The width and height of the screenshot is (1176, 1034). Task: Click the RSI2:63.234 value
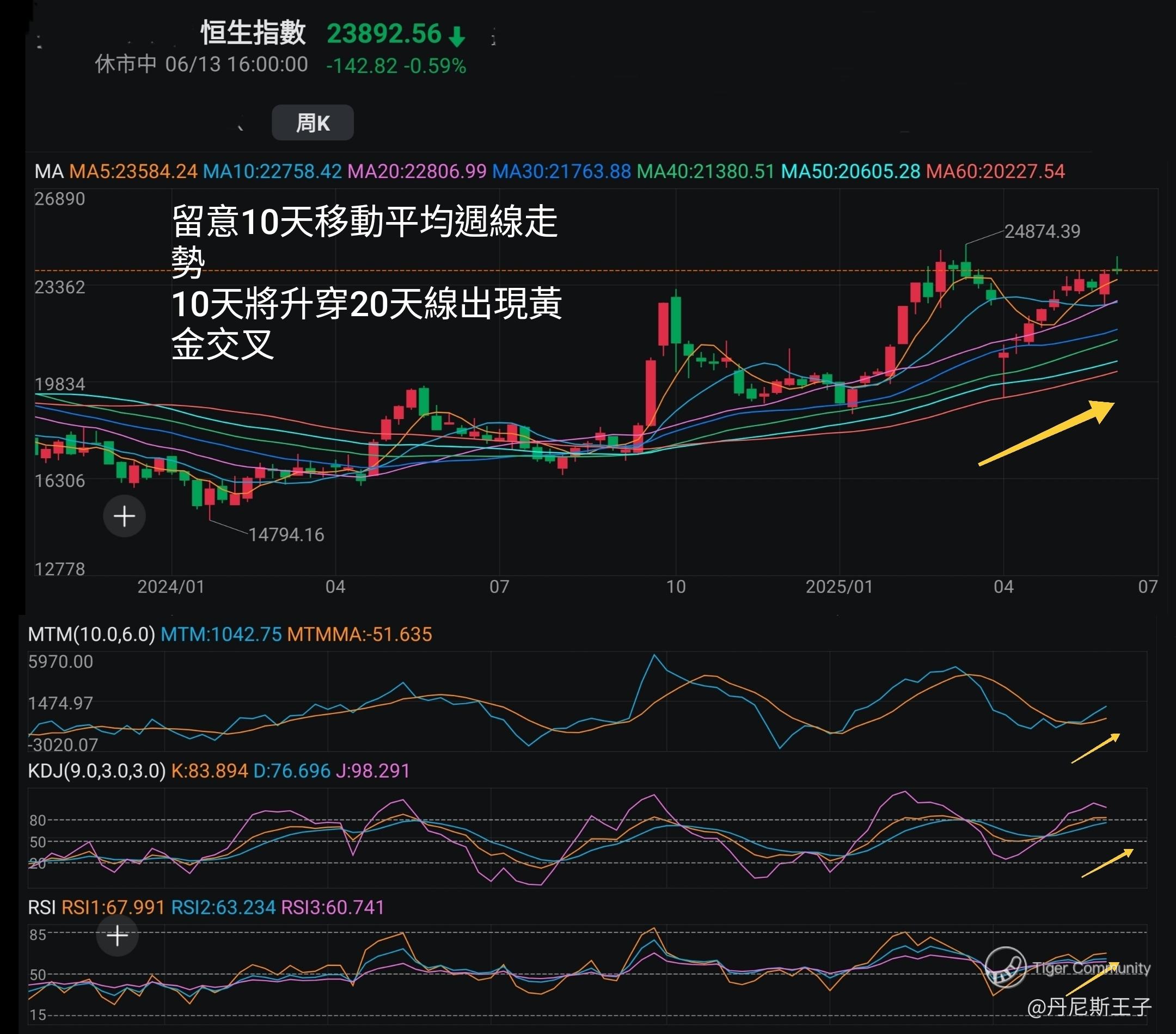click(x=223, y=908)
